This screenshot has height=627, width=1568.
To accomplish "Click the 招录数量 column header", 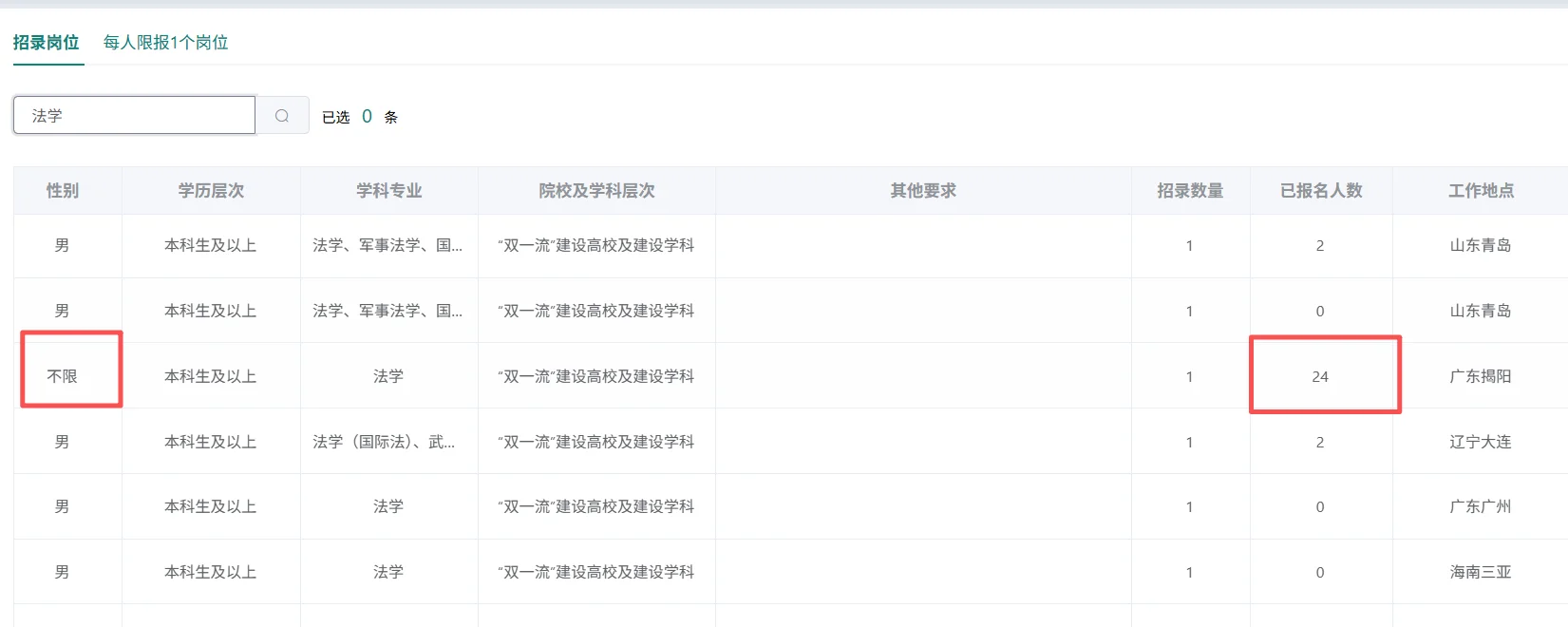I will point(1190,191).
